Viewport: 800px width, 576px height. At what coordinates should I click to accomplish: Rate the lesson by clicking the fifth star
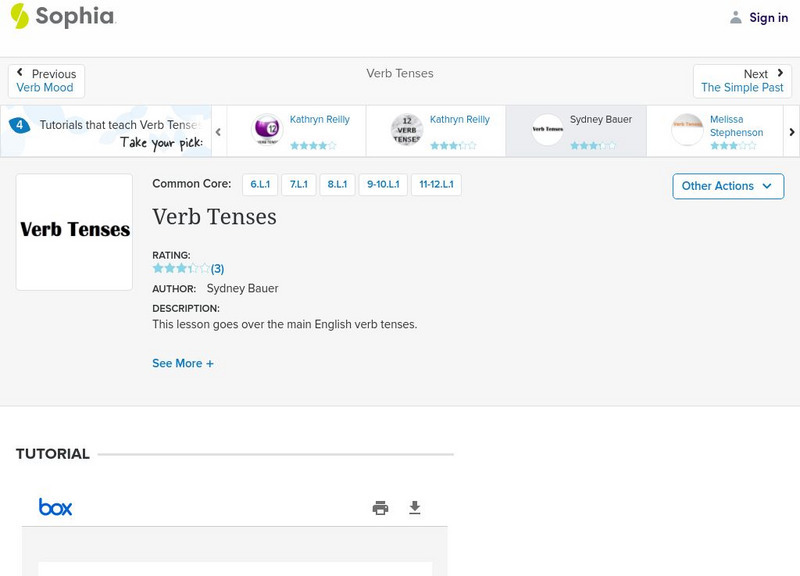tap(205, 268)
